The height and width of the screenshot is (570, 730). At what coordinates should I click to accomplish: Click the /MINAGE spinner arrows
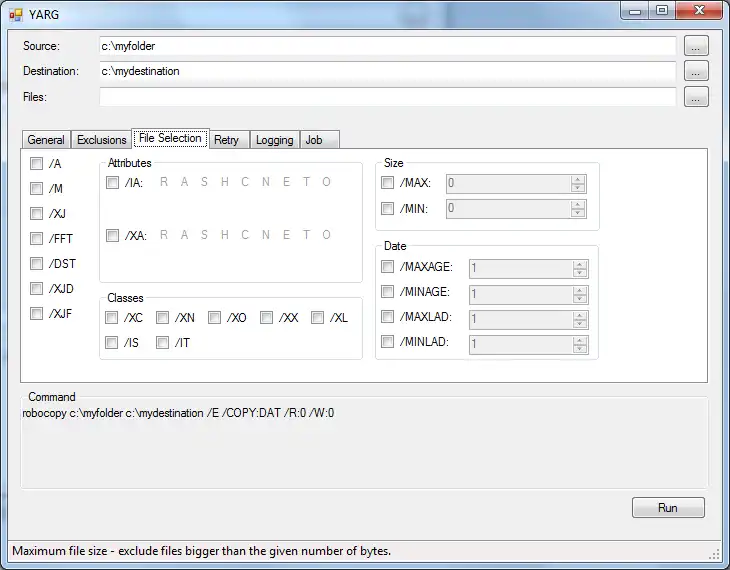click(x=580, y=294)
